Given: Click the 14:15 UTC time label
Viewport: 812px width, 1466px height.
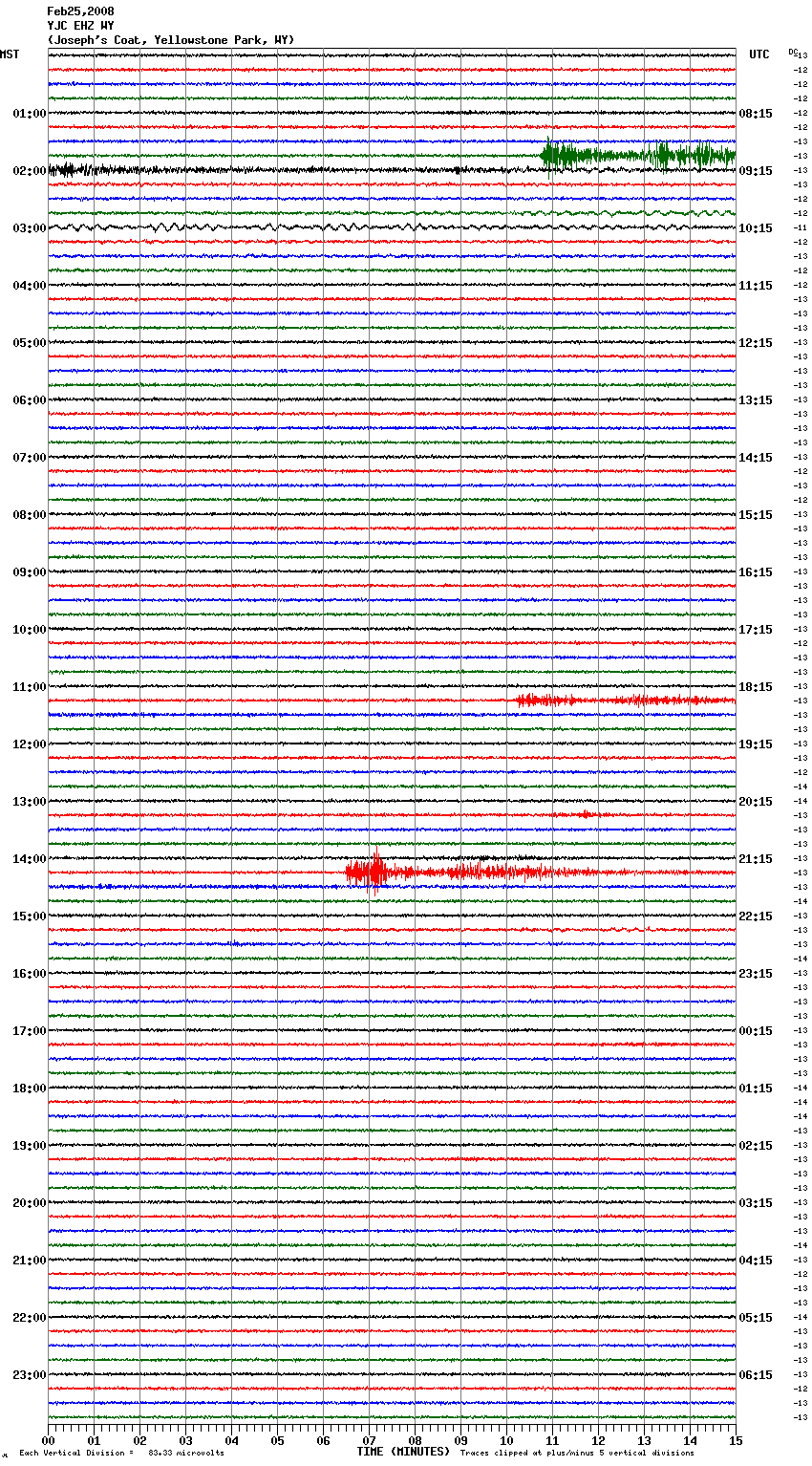Looking at the screenshot, I should pyautogui.click(x=756, y=458).
